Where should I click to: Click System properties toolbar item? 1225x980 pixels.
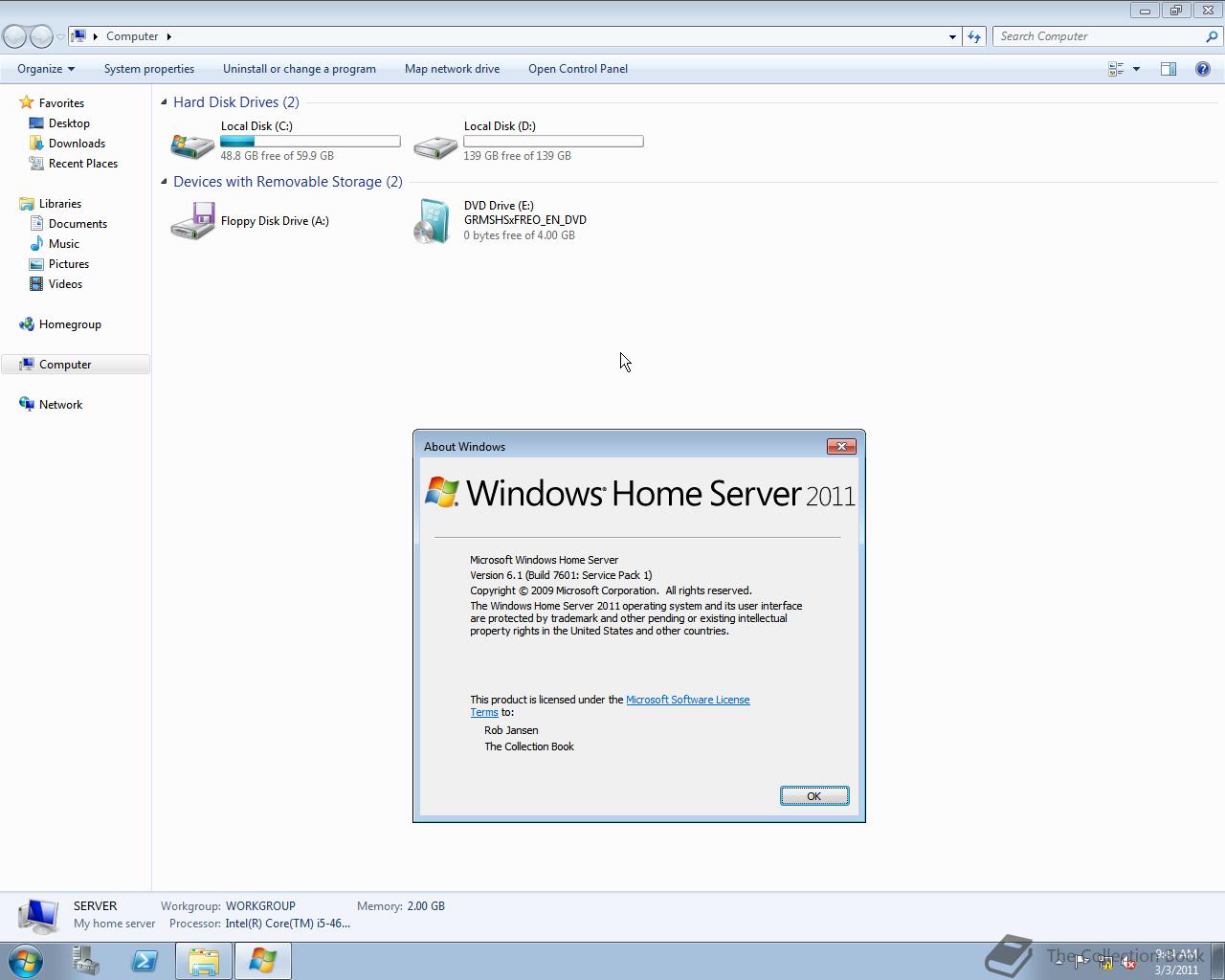149,69
